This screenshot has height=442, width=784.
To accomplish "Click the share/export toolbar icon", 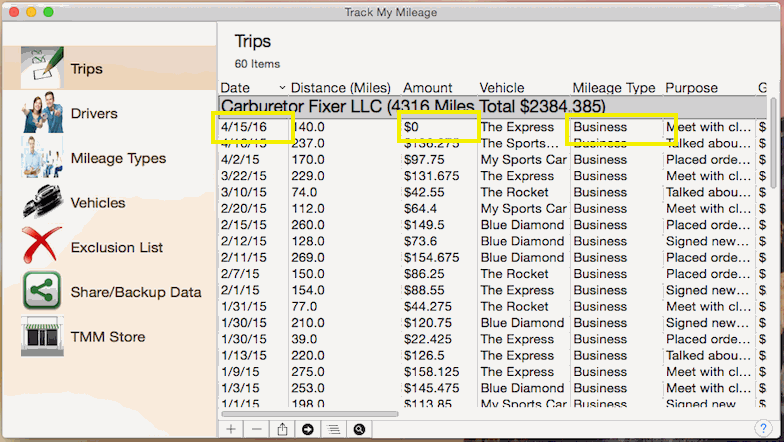I will 282,429.
